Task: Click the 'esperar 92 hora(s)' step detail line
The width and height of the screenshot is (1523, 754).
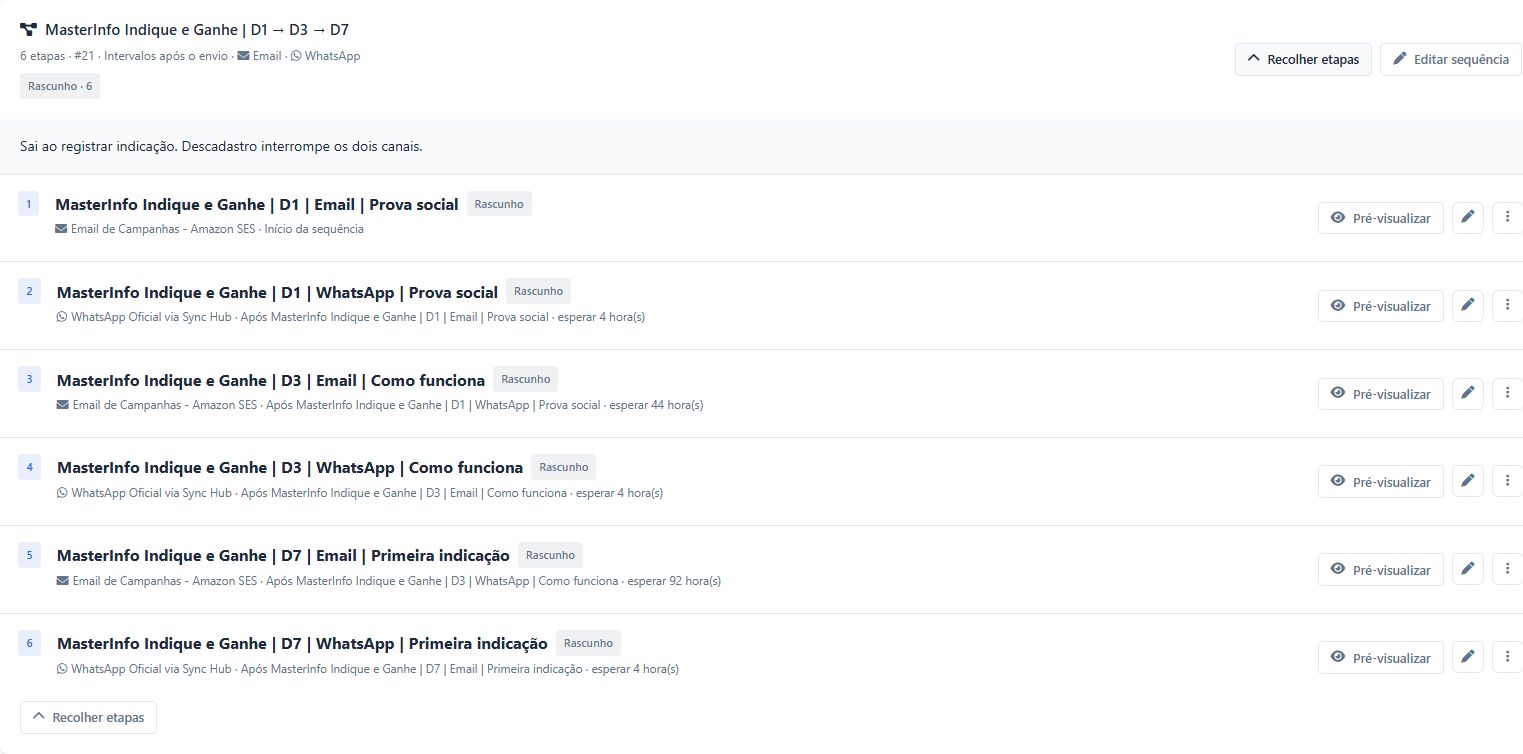Action: [x=389, y=581]
